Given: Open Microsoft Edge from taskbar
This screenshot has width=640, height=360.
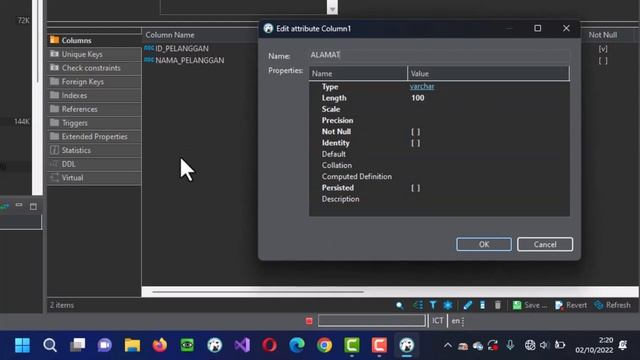Looking at the screenshot, I should [297, 345].
